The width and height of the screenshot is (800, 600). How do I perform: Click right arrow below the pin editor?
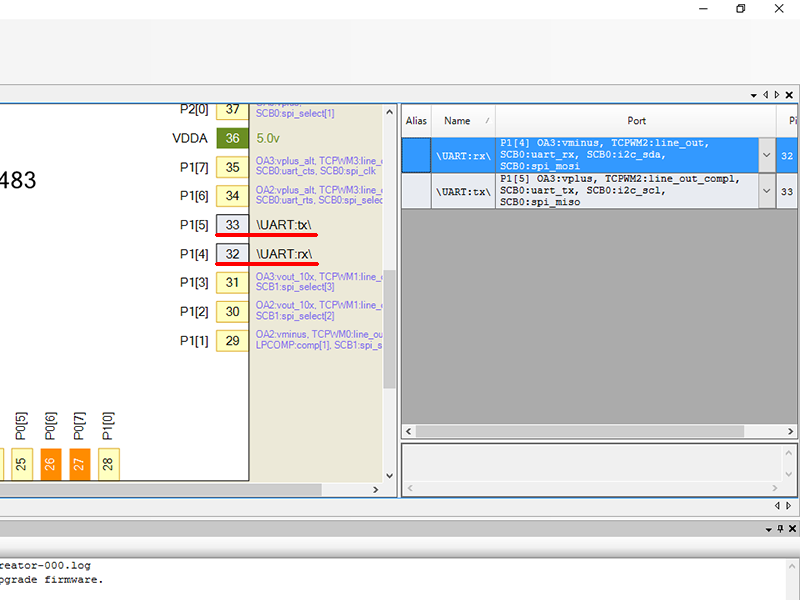pos(789,506)
